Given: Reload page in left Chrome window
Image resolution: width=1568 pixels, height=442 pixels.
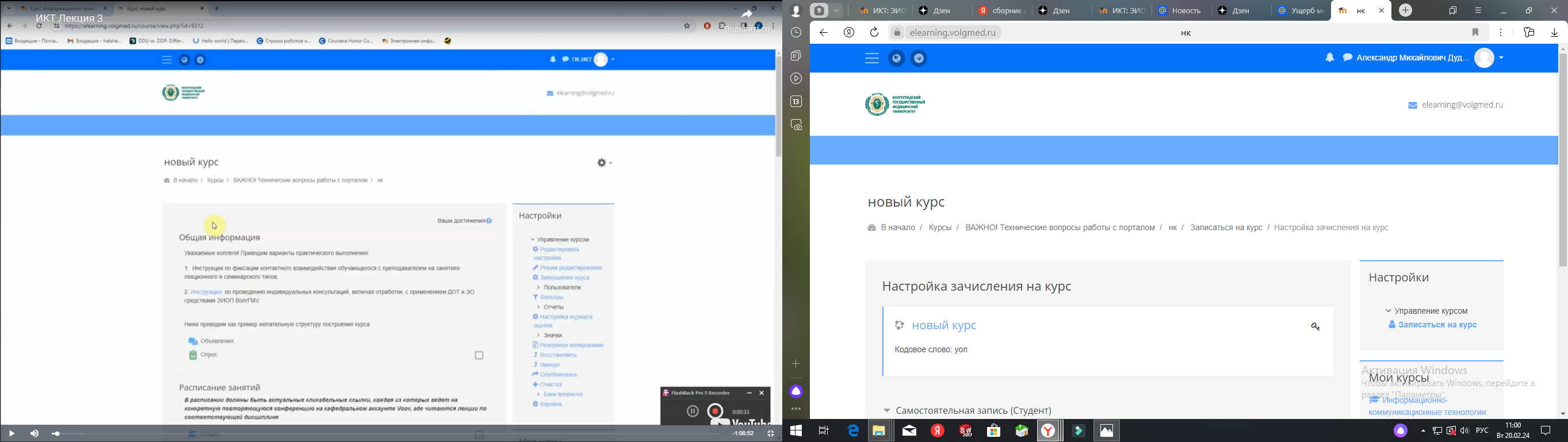Looking at the screenshot, I should point(39,26).
